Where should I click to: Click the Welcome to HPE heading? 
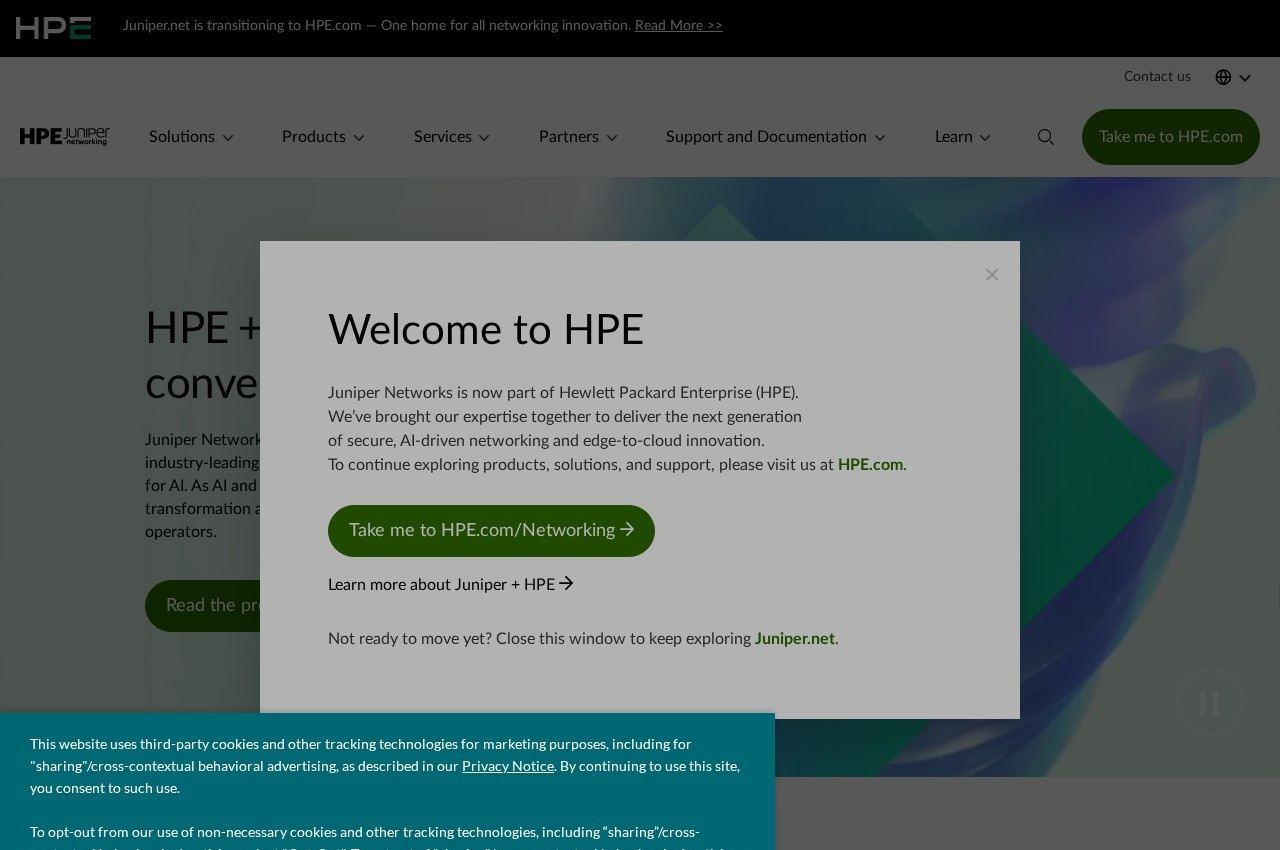486,331
